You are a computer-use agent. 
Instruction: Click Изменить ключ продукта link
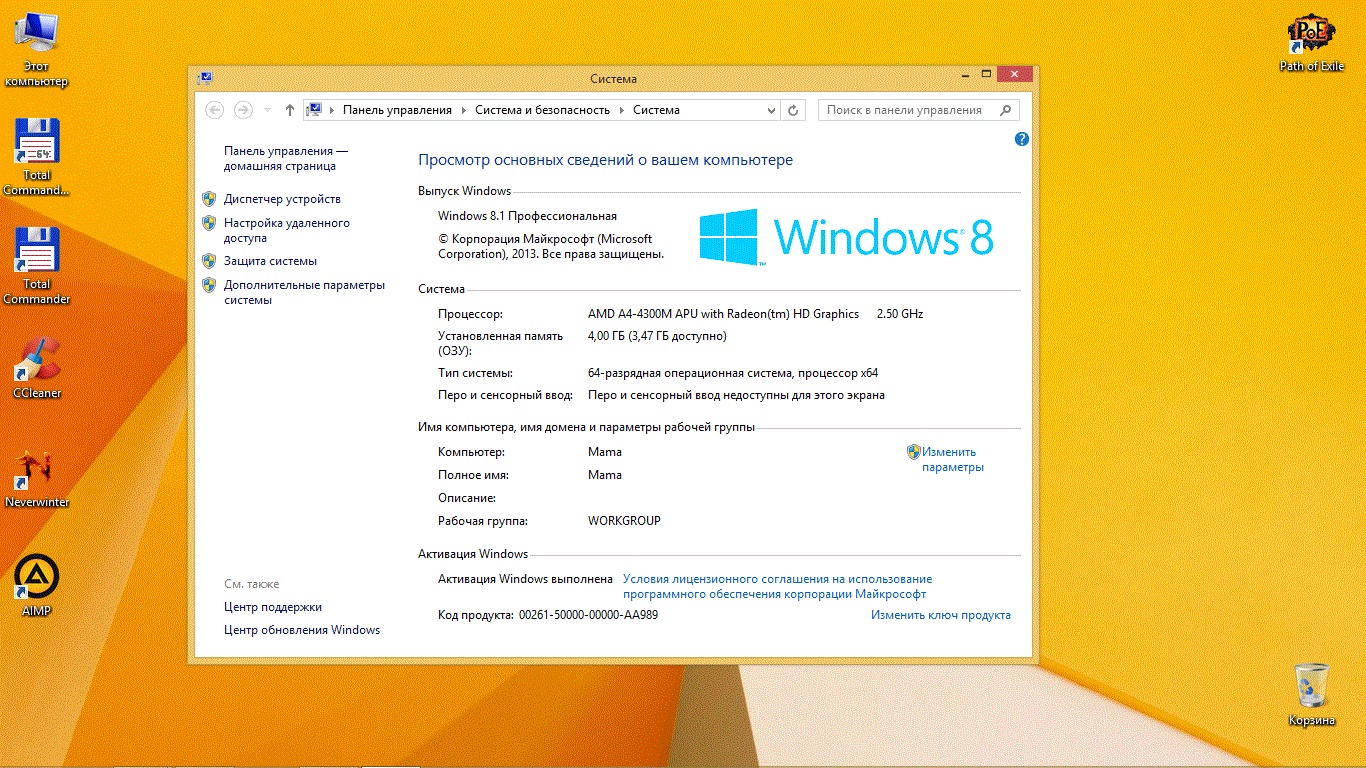[x=940, y=615]
